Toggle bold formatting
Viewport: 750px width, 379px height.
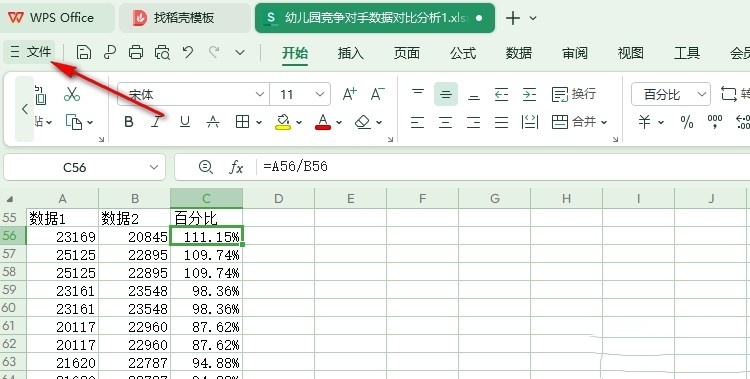coord(129,122)
